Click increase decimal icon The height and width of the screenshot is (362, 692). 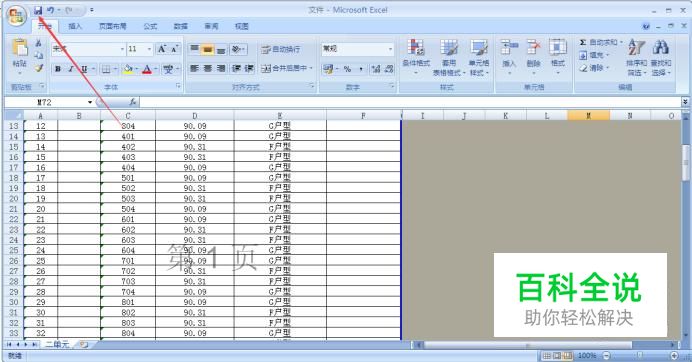click(x=376, y=69)
